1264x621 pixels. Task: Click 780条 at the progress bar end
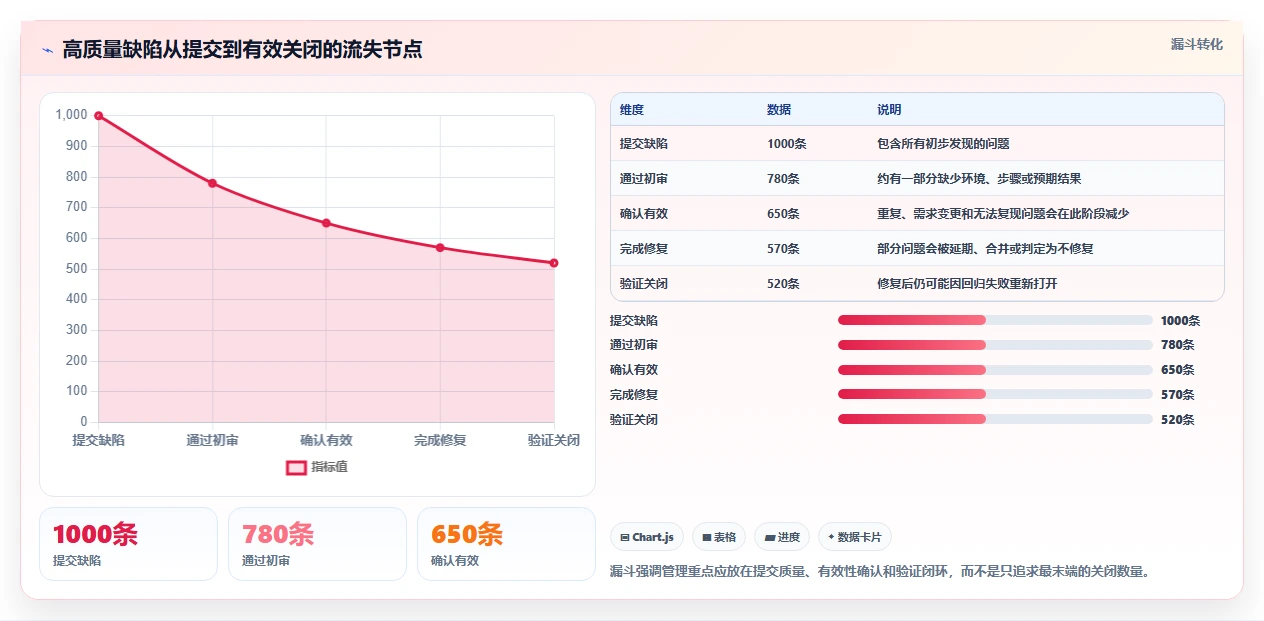click(x=1178, y=345)
